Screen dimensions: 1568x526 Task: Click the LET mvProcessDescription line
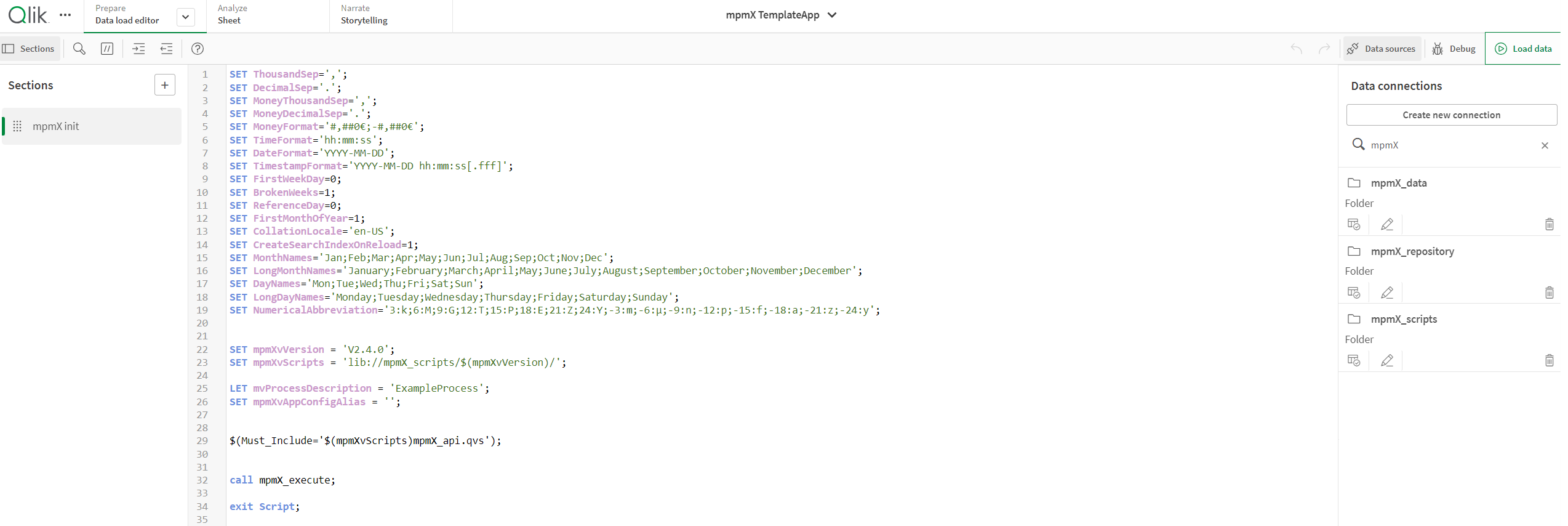pyautogui.click(x=359, y=389)
